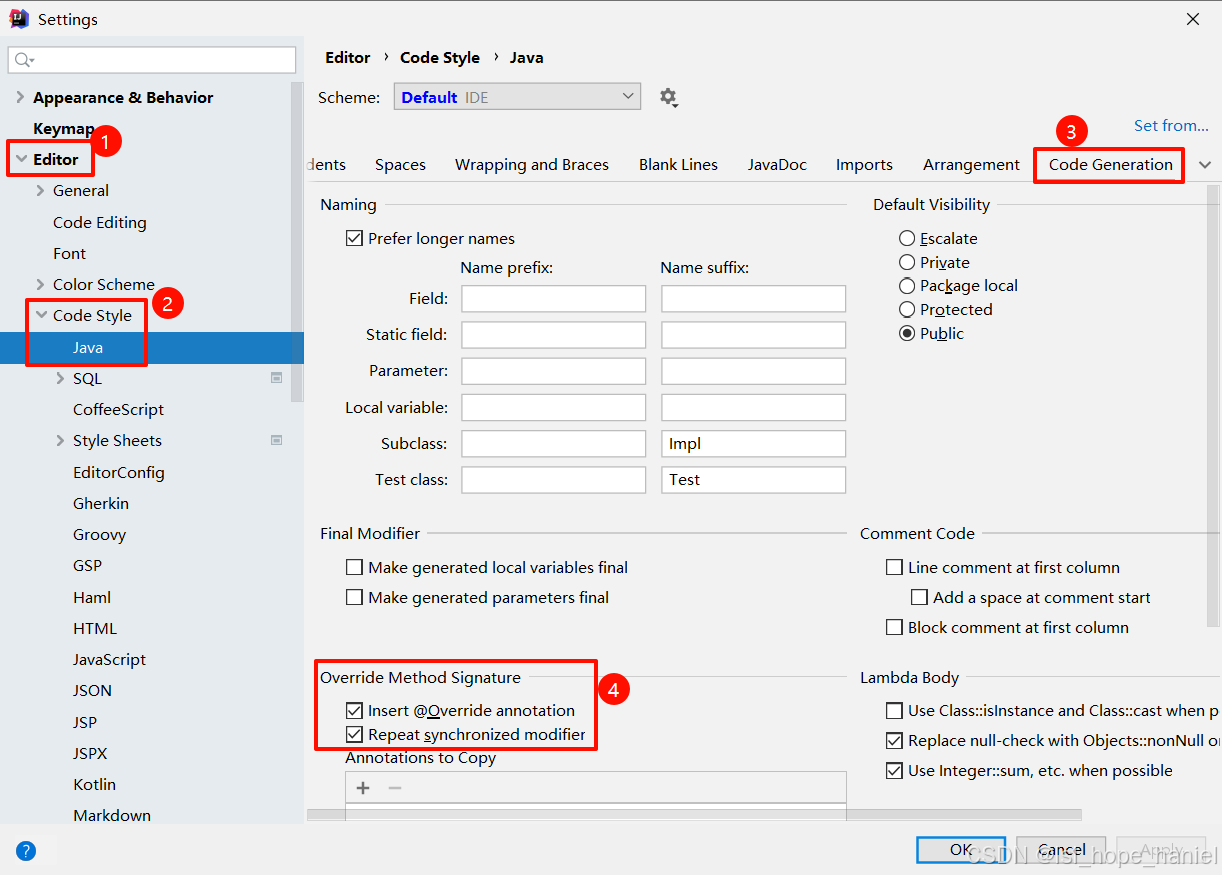Image resolution: width=1222 pixels, height=875 pixels.
Task: Expand Appearance & Behavior section
Action: coord(20,97)
